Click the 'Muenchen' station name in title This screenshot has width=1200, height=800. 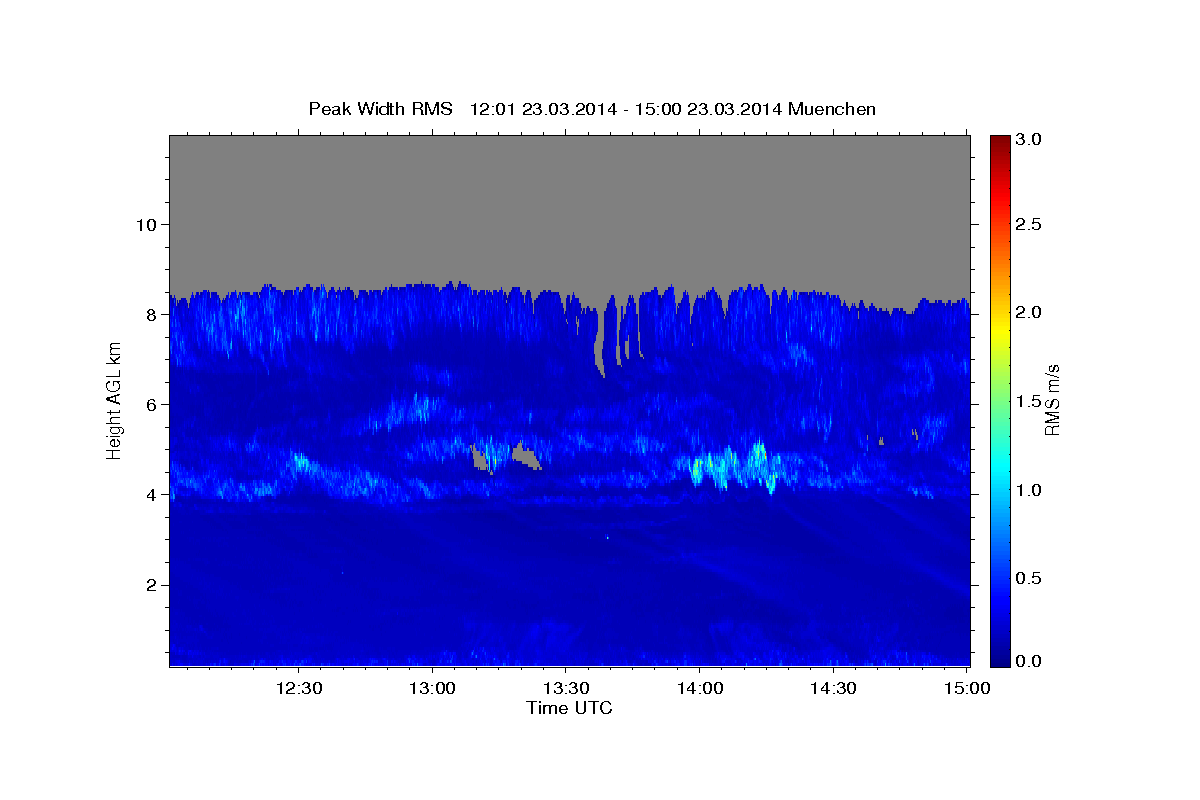tap(832, 109)
